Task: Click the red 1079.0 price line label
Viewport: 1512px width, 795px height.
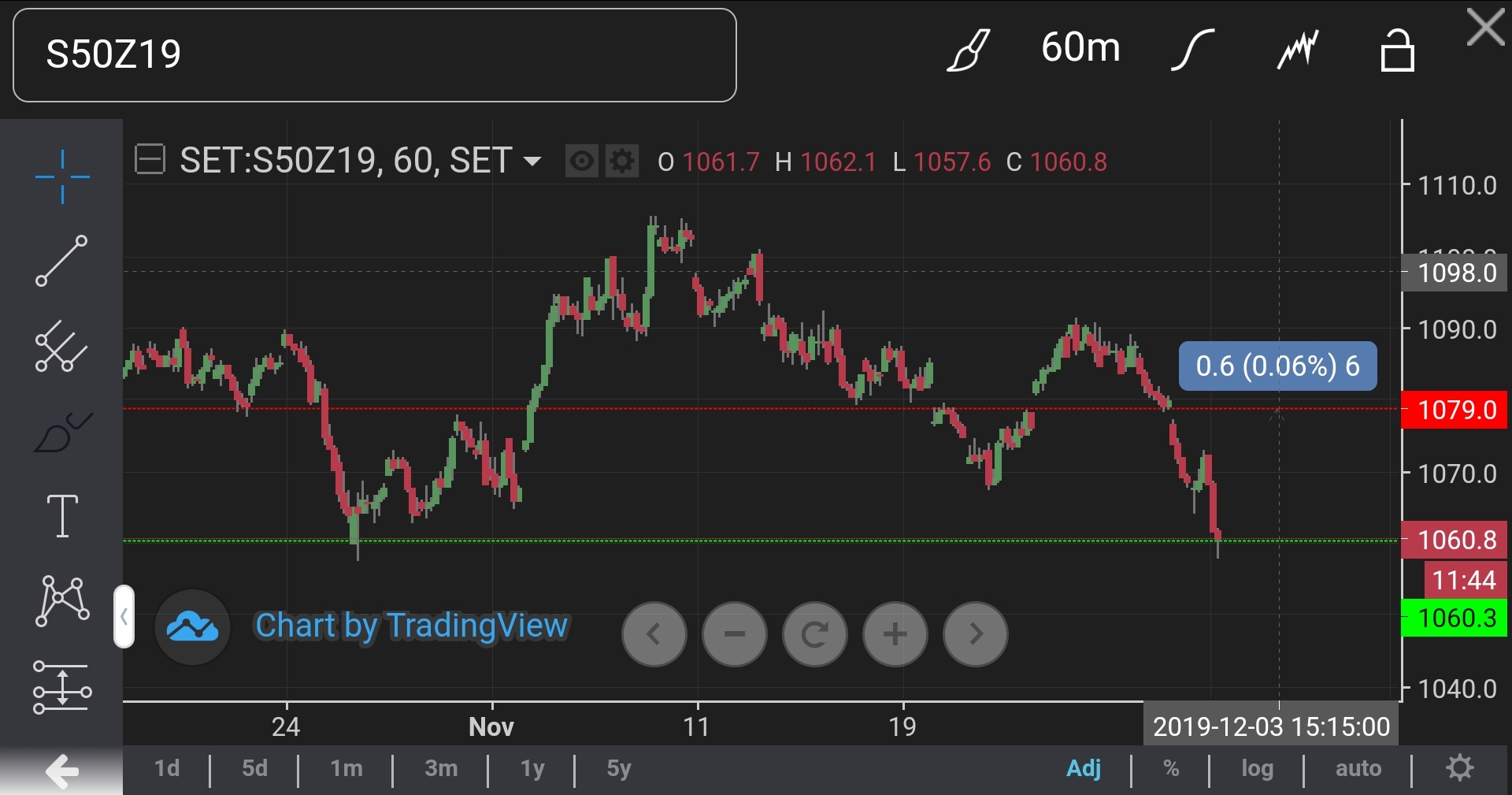Action: pos(1455,411)
